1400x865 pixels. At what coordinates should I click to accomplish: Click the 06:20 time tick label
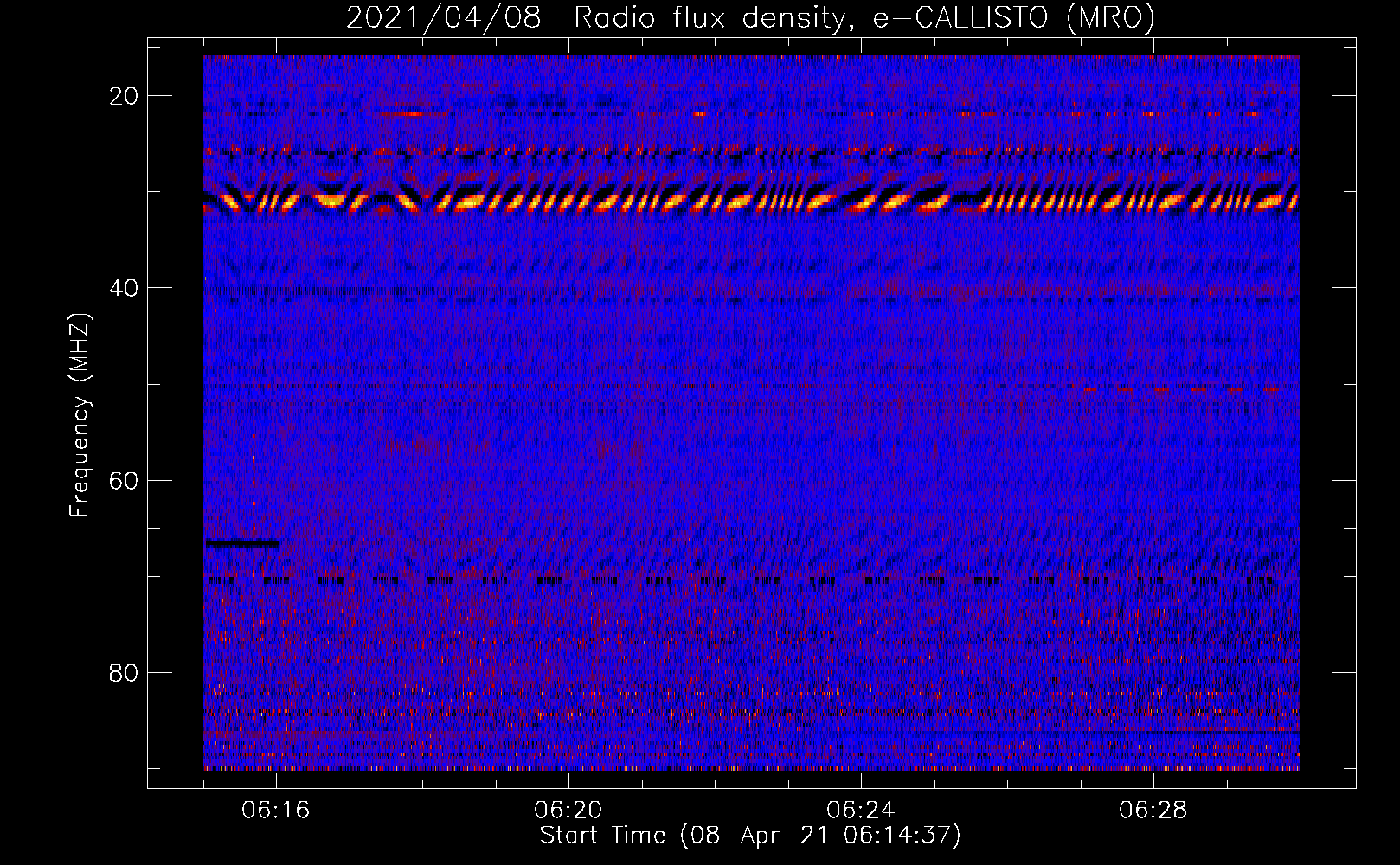click(568, 811)
